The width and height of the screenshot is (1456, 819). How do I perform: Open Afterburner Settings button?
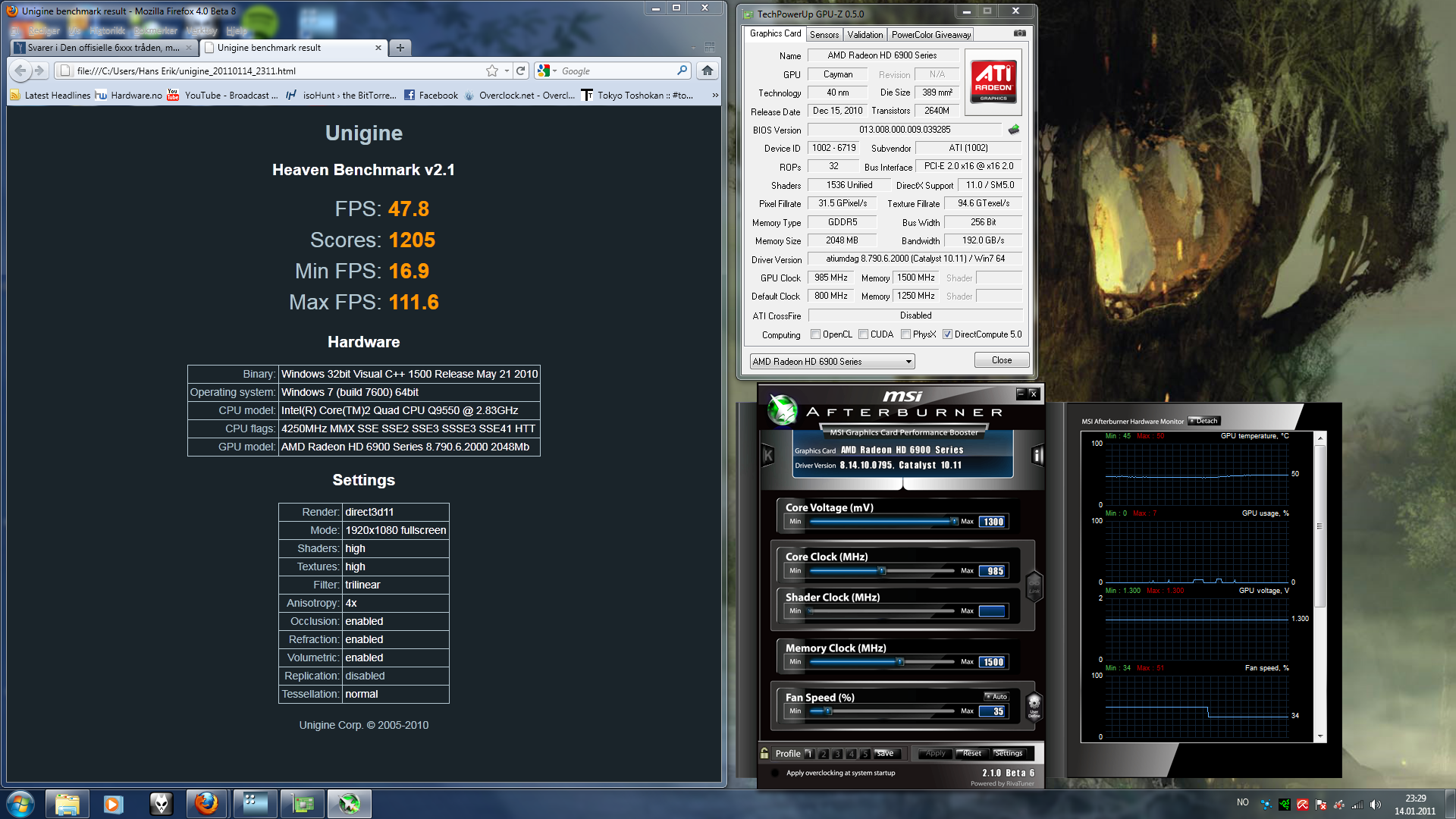click(x=1008, y=753)
